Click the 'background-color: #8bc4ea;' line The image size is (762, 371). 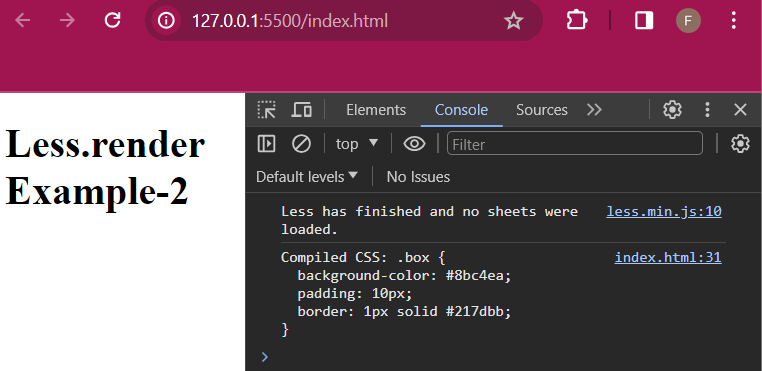(404, 276)
